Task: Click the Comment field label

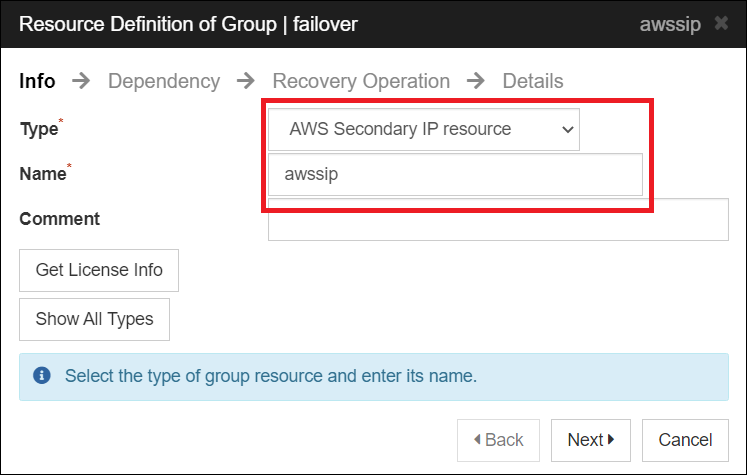Action: tap(60, 219)
